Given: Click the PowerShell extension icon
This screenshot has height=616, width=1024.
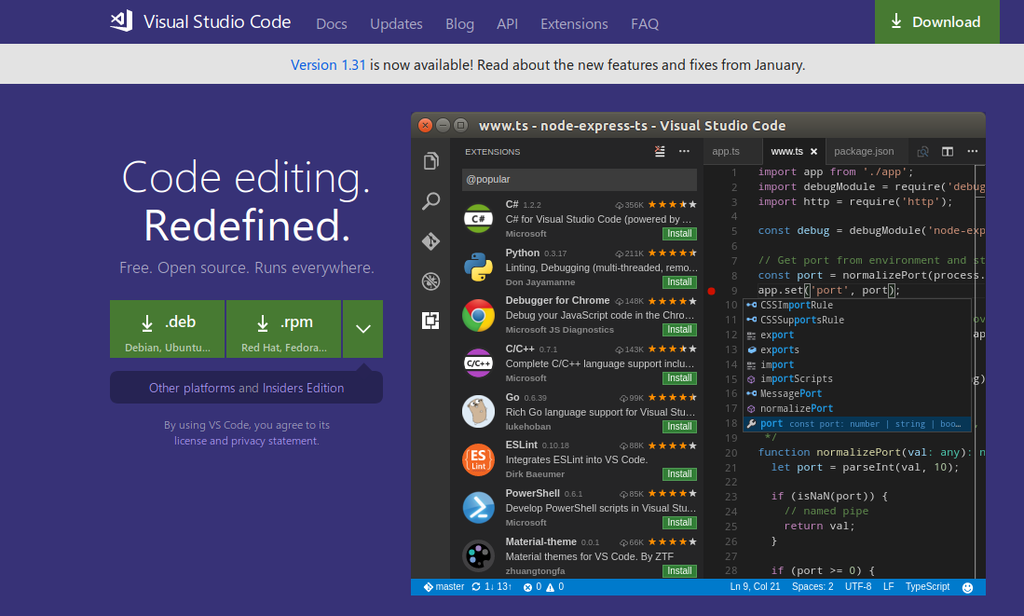Looking at the screenshot, I should tap(479, 508).
